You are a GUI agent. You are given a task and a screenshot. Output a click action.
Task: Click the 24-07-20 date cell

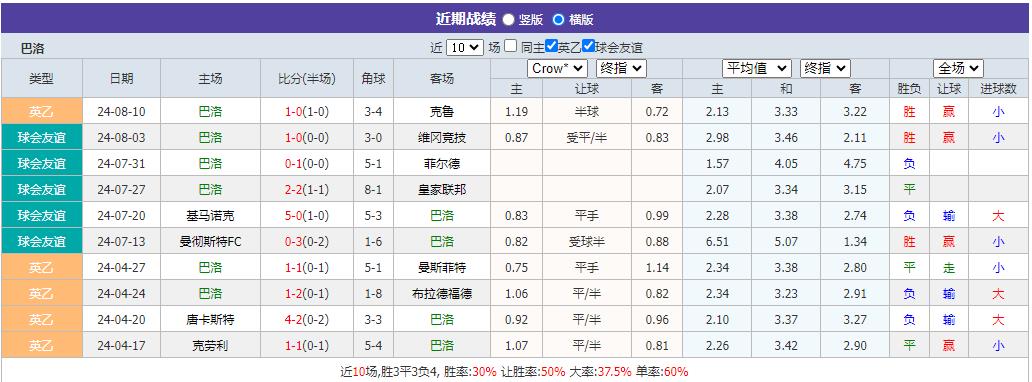121,215
